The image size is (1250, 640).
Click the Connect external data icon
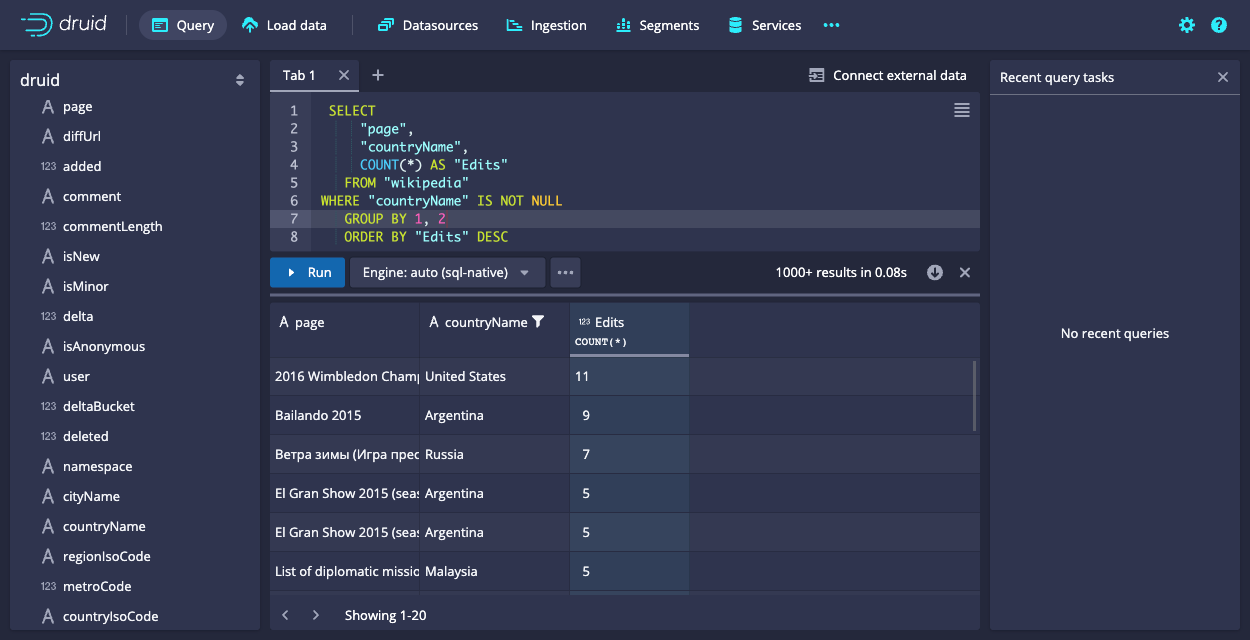[x=818, y=75]
